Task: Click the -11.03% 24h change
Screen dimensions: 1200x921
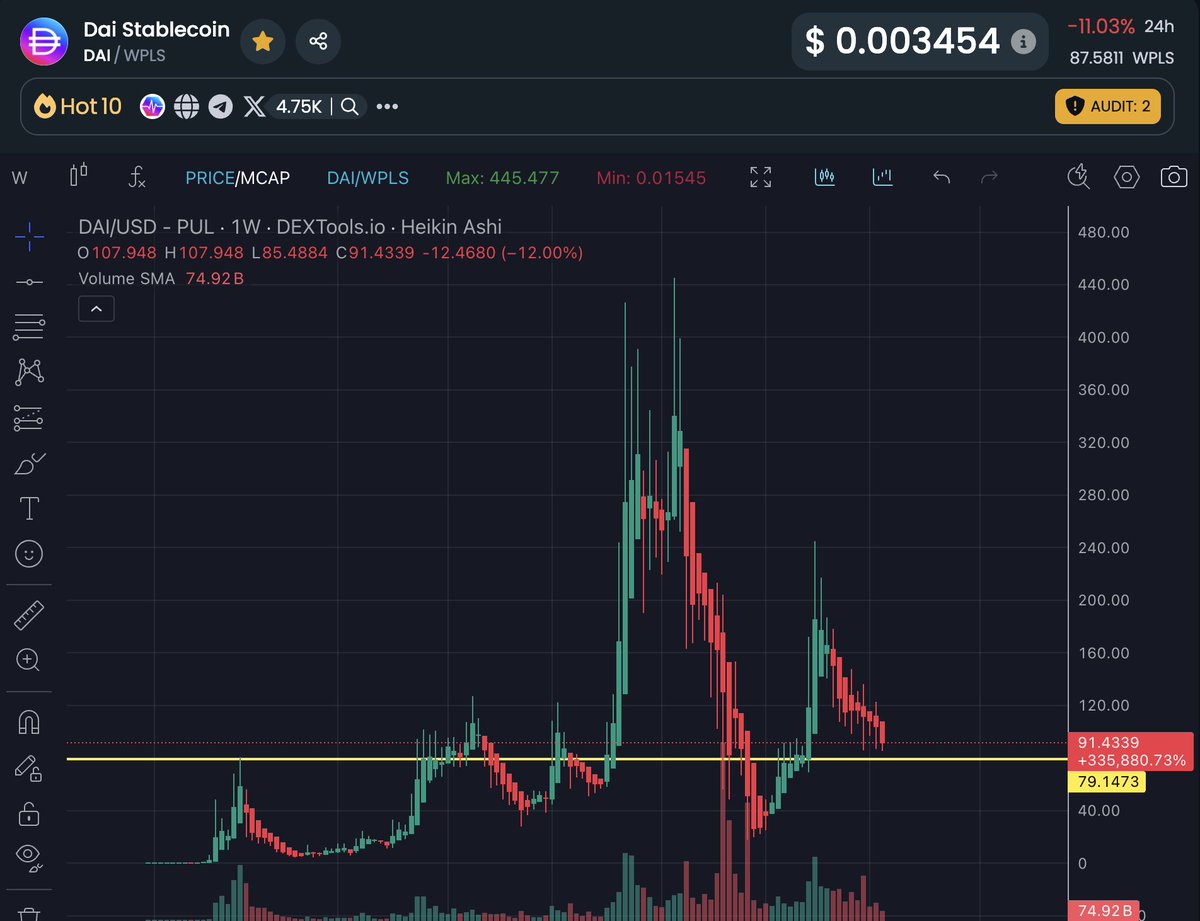Action: click(1099, 27)
